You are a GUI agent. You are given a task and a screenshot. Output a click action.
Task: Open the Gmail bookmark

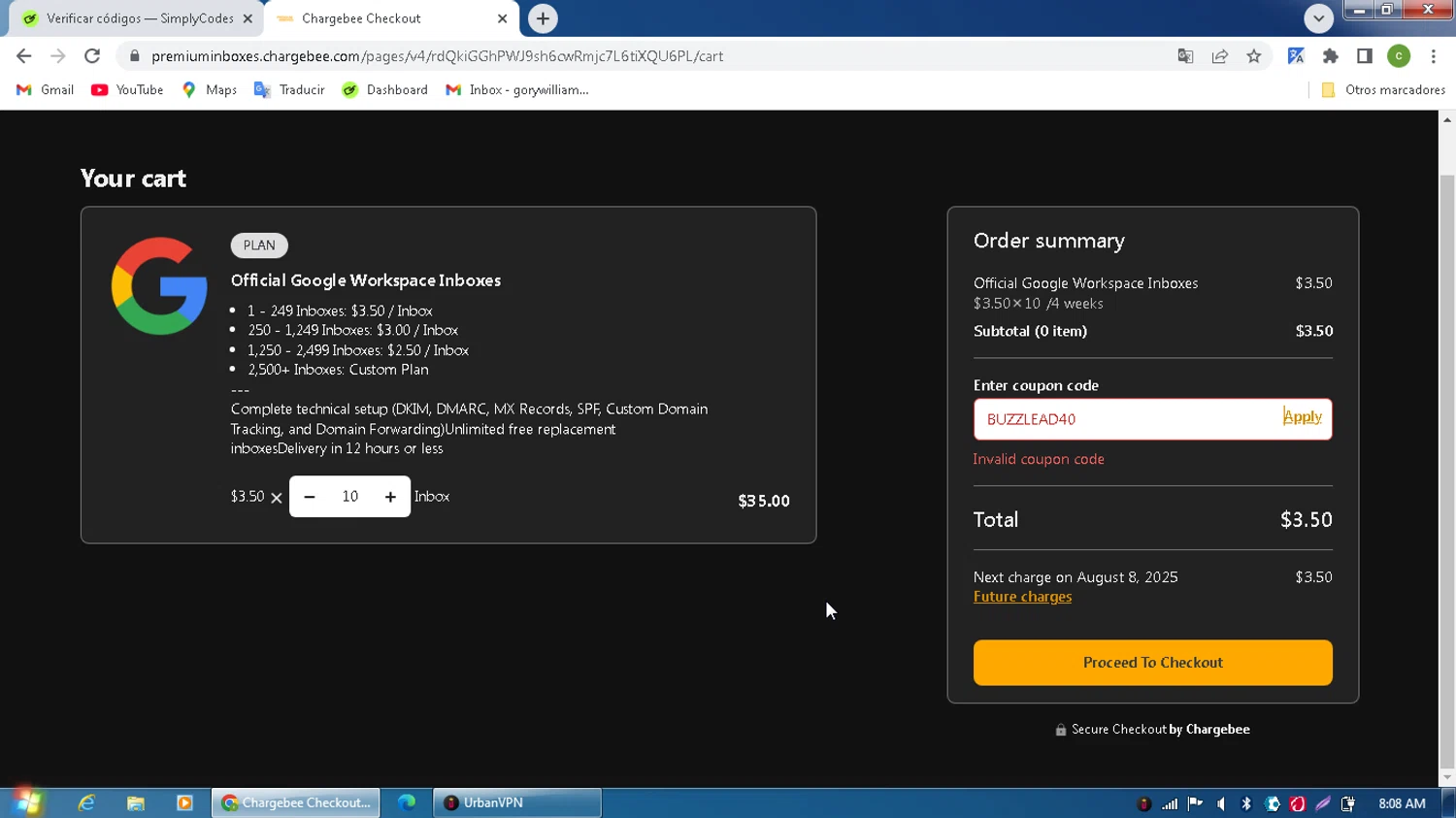tap(46, 89)
